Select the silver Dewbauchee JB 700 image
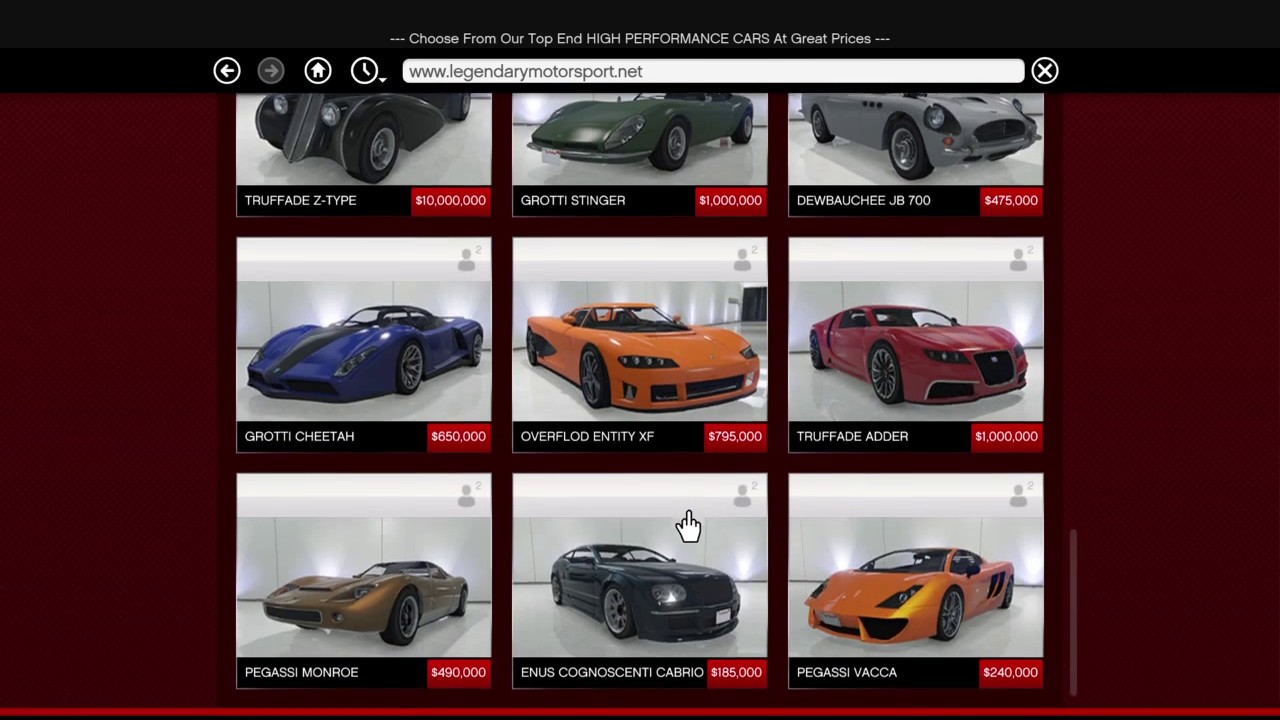 point(916,139)
